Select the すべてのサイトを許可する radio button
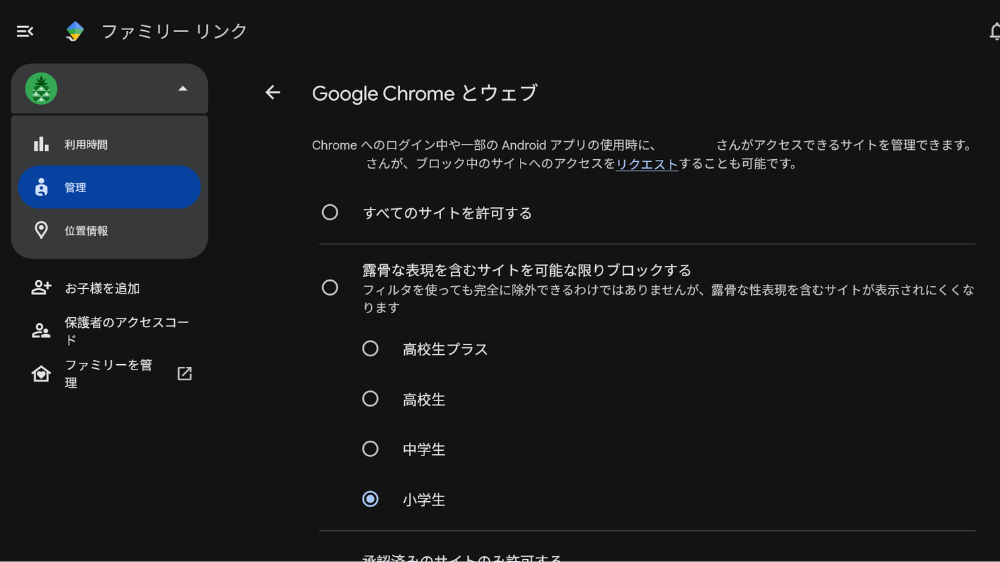1000x562 pixels. (x=330, y=212)
